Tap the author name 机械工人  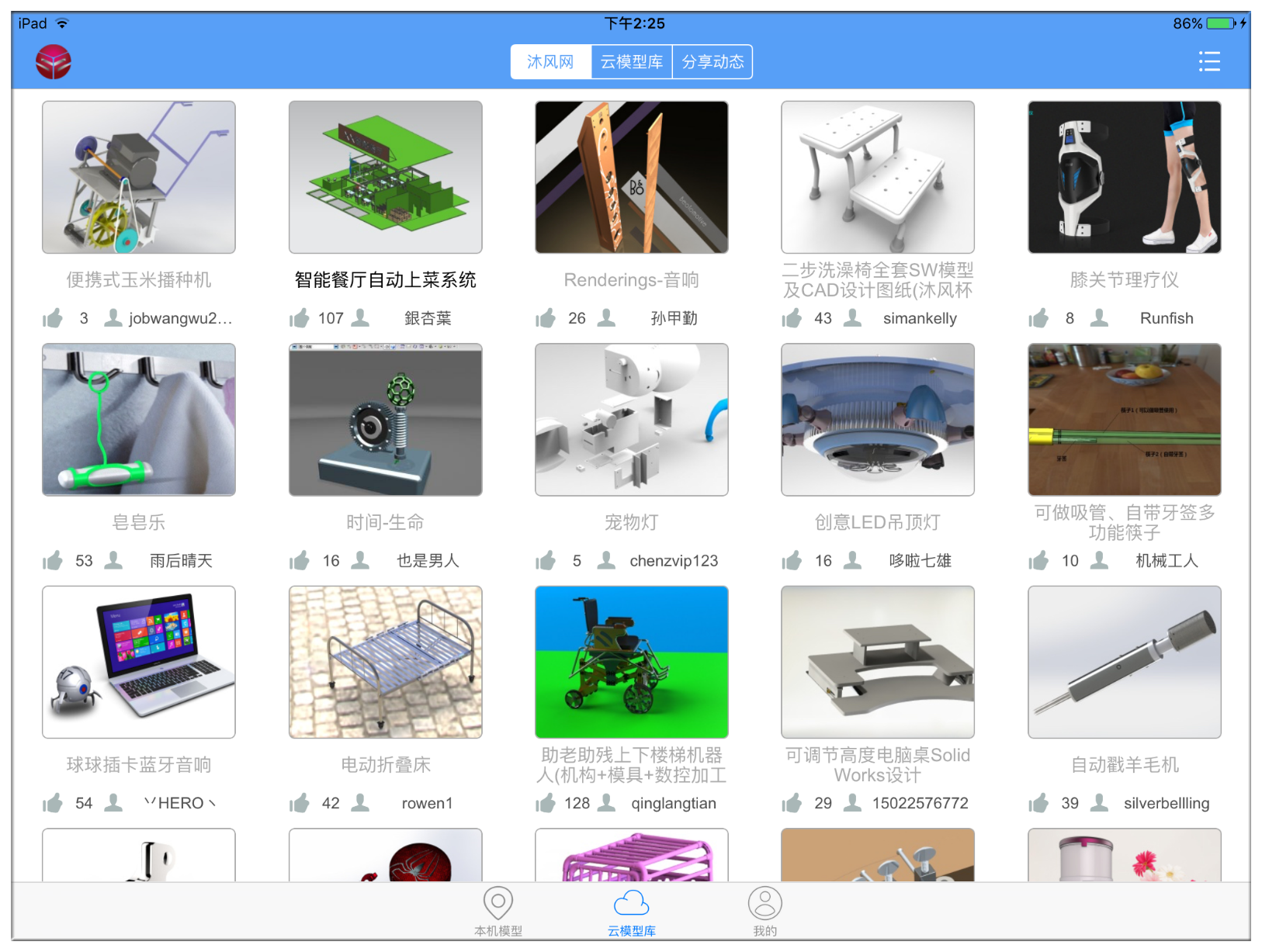tap(1167, 561)
